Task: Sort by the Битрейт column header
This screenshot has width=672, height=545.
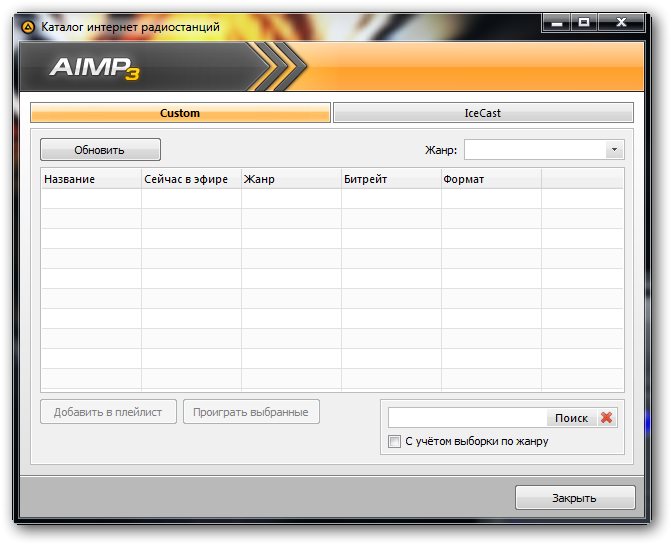Action: pos(391,179)
